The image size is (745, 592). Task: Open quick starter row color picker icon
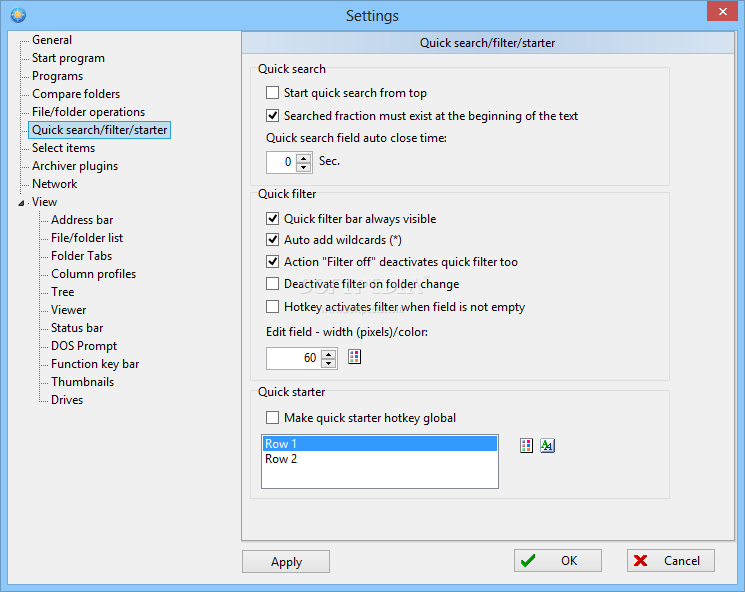point(526,446)
